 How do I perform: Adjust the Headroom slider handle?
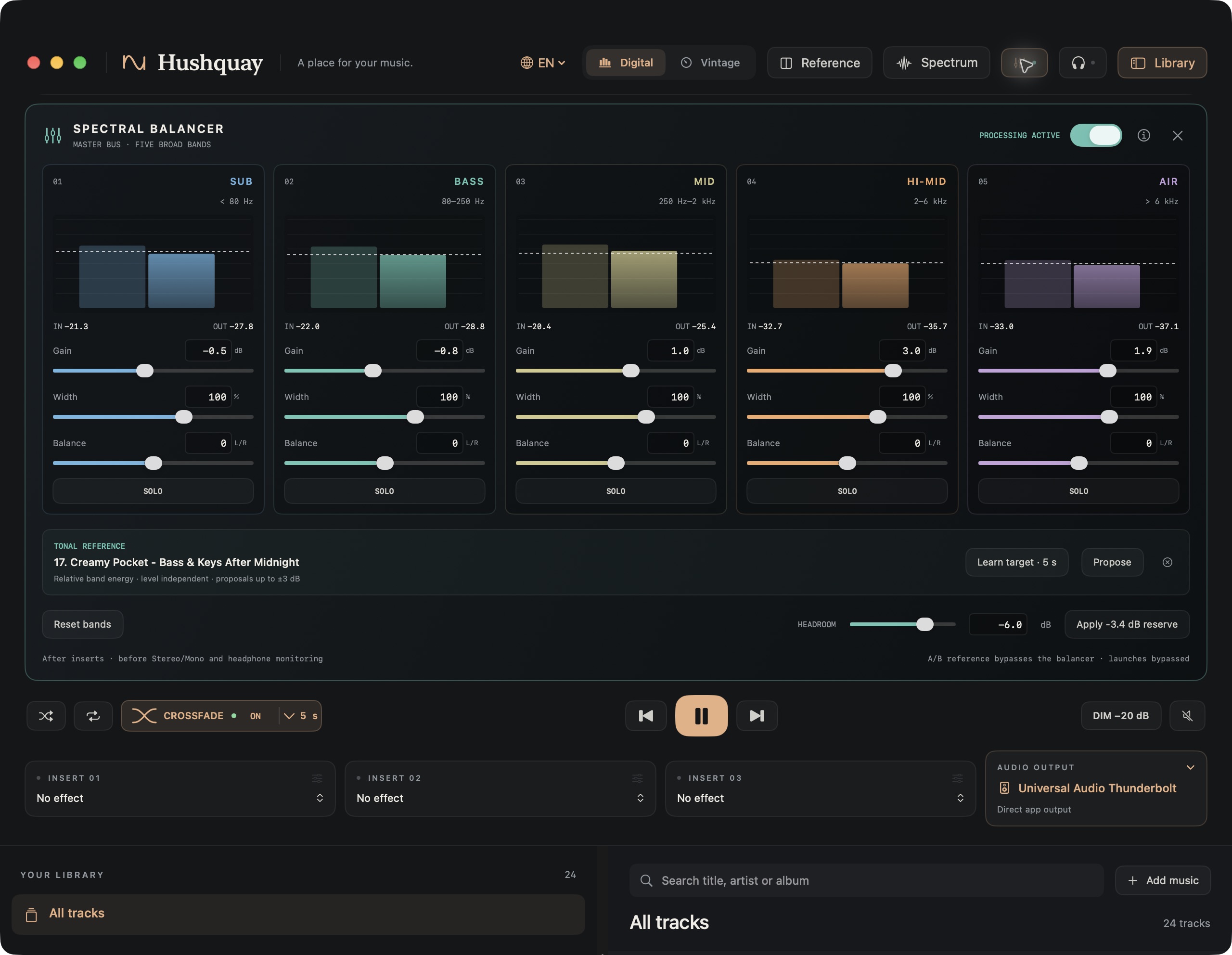924,624
